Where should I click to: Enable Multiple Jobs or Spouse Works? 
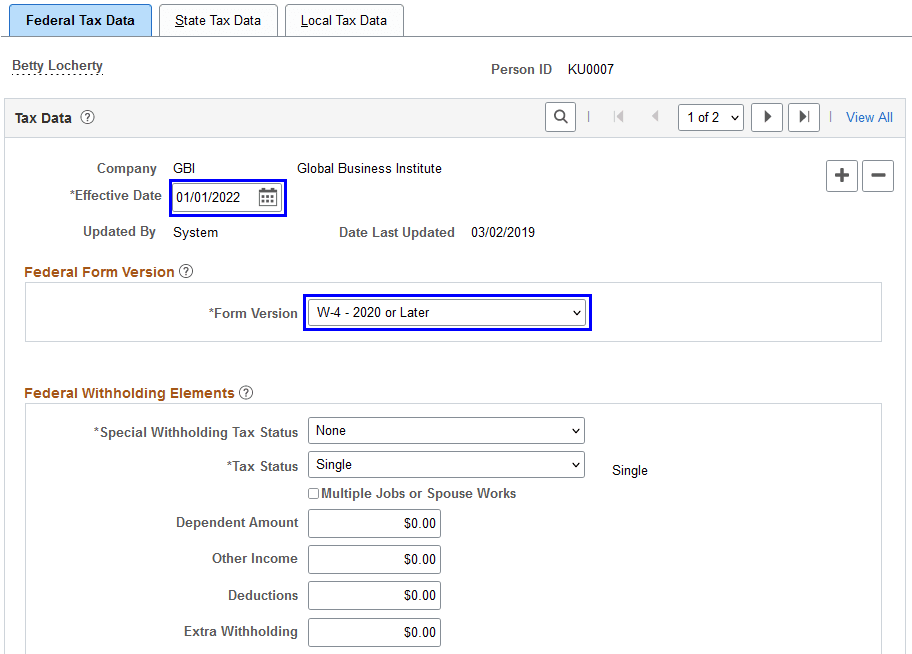coord(314,493)
